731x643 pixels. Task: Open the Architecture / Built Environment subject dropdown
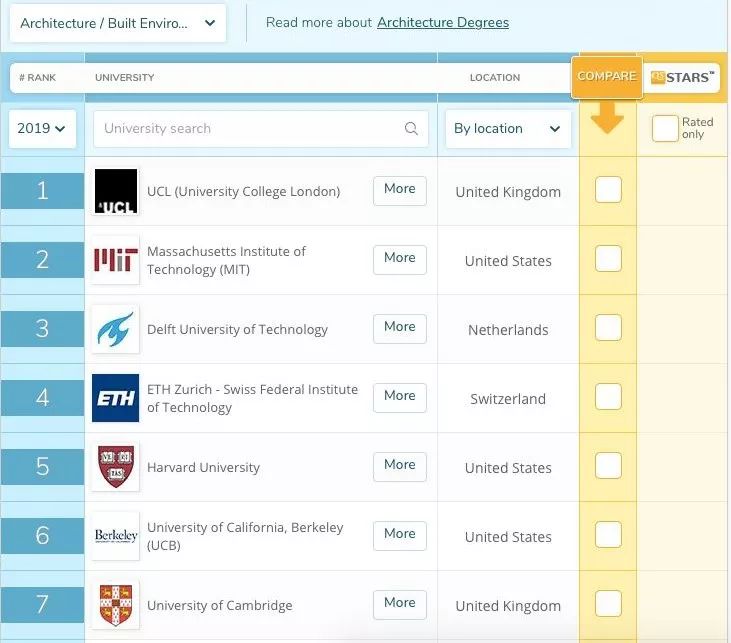coord(118,23)
